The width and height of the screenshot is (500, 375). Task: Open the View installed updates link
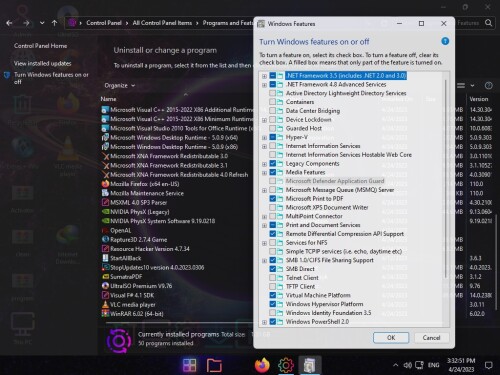42,63
